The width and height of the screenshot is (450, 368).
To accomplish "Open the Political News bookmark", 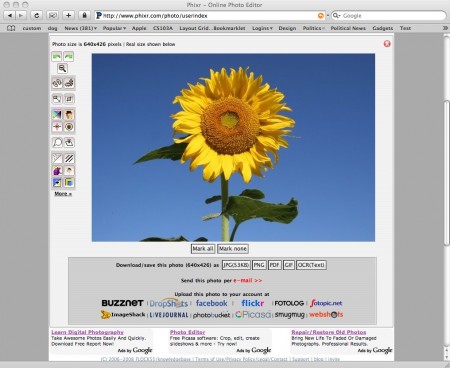I will tap(348, 28).
